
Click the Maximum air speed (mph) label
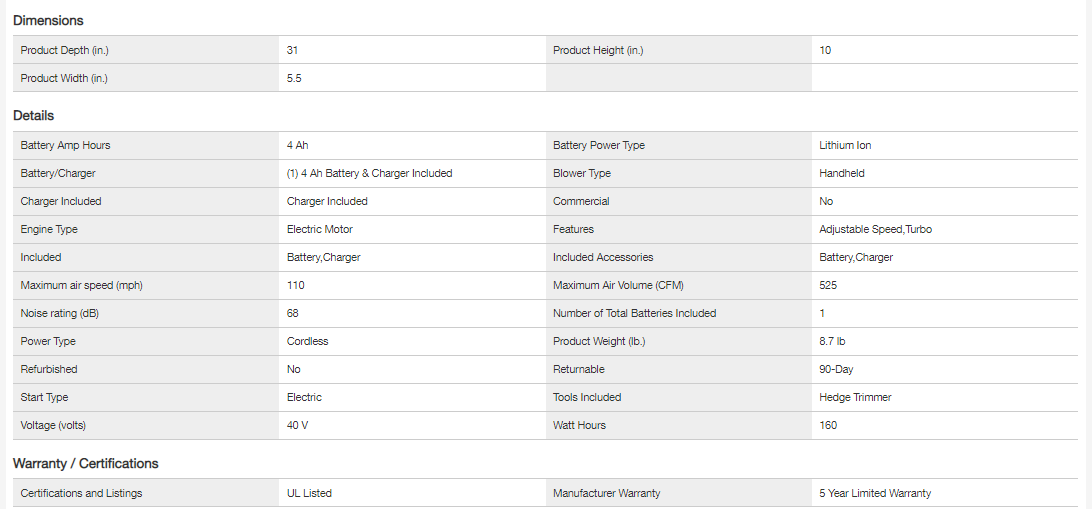[x=81, y=285]
